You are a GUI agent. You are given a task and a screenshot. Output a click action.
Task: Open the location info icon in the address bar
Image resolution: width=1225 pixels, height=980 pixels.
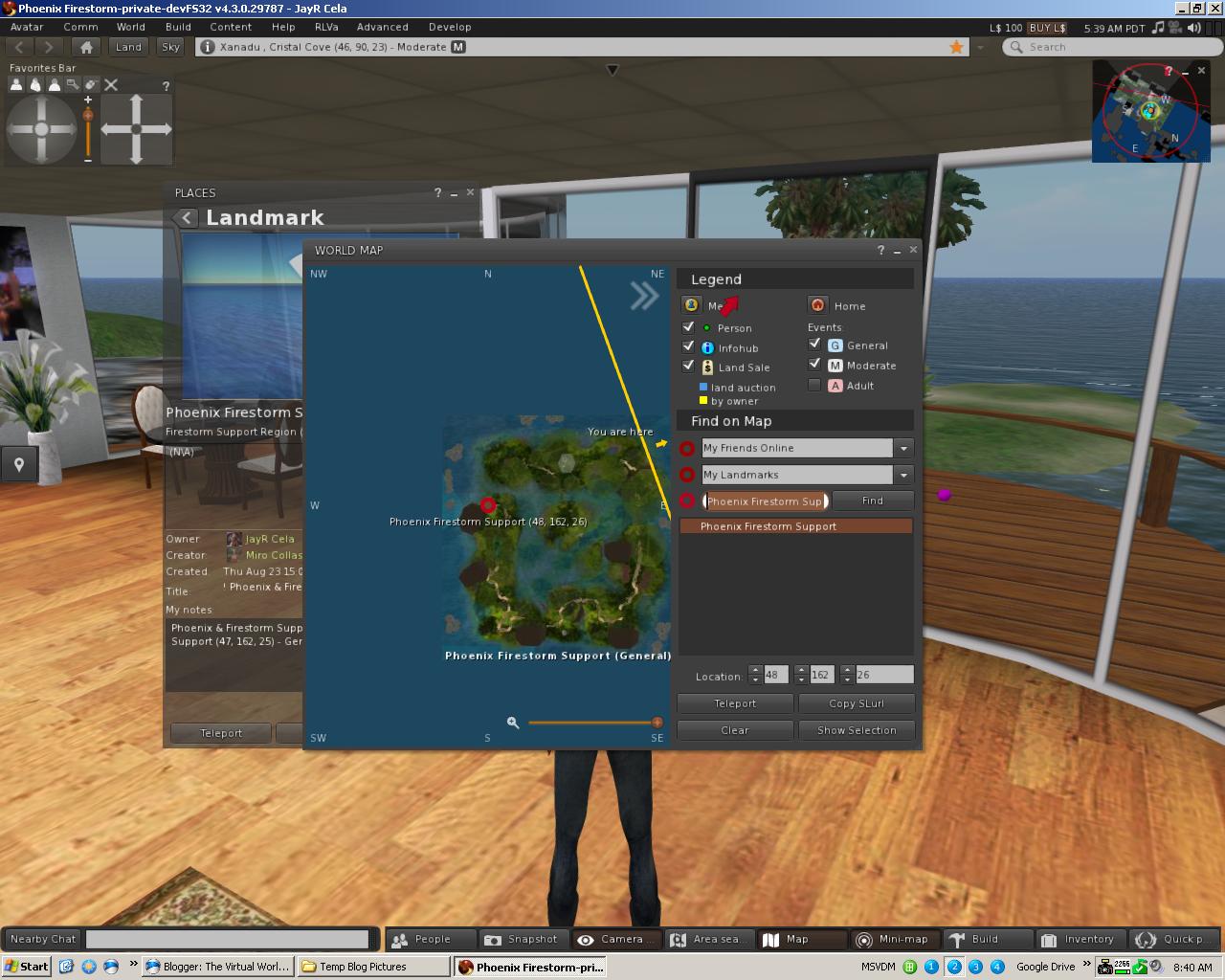coord(207,47)
